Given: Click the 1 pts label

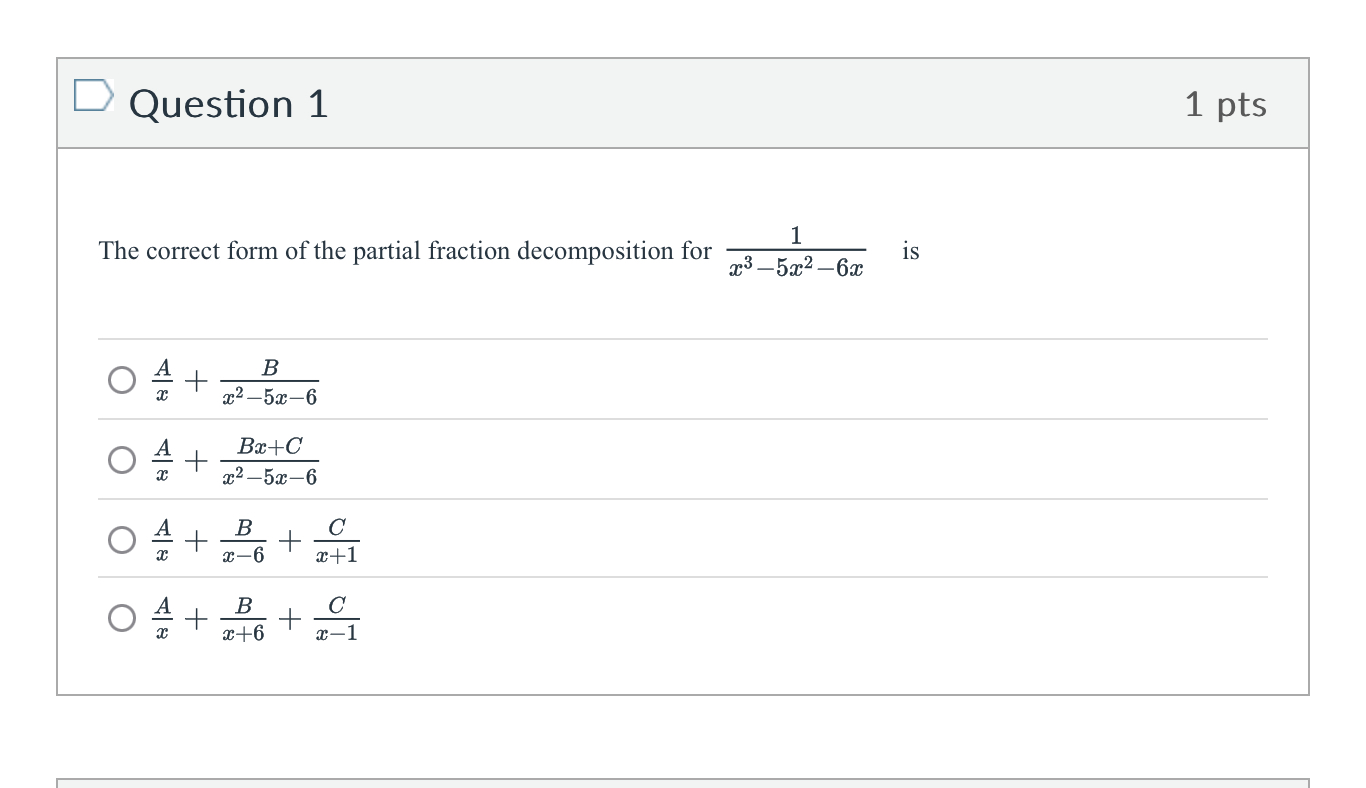Looking at the screenshot, I should click(1227, 103).
